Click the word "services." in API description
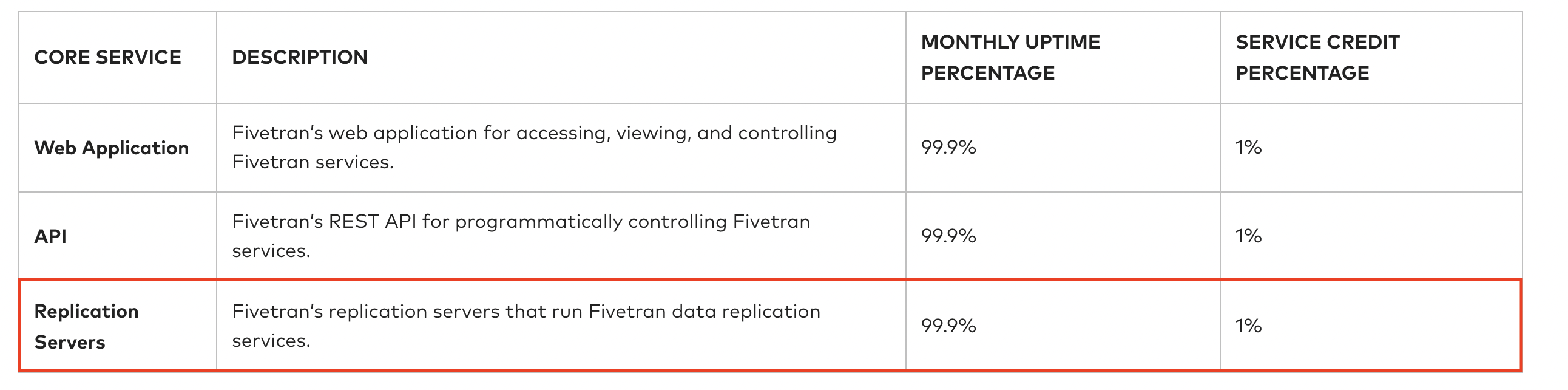1568x390 pixels. (x=271, y=251)
